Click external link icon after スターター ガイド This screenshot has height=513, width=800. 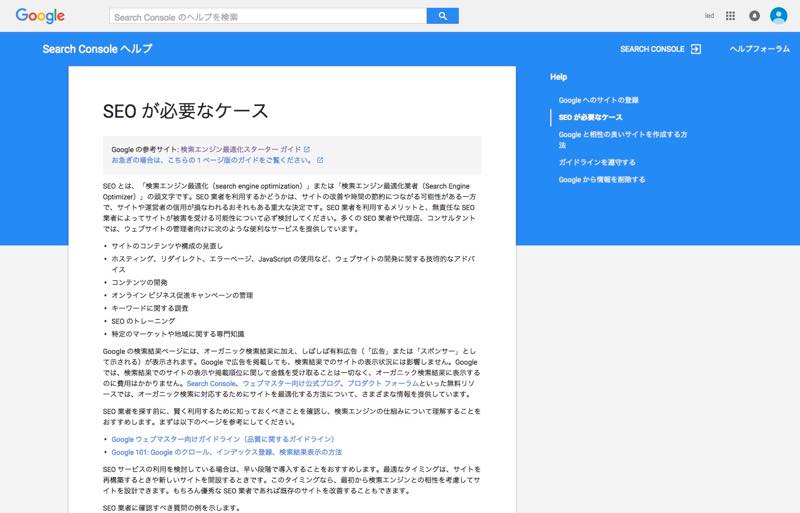click(307, 149)
